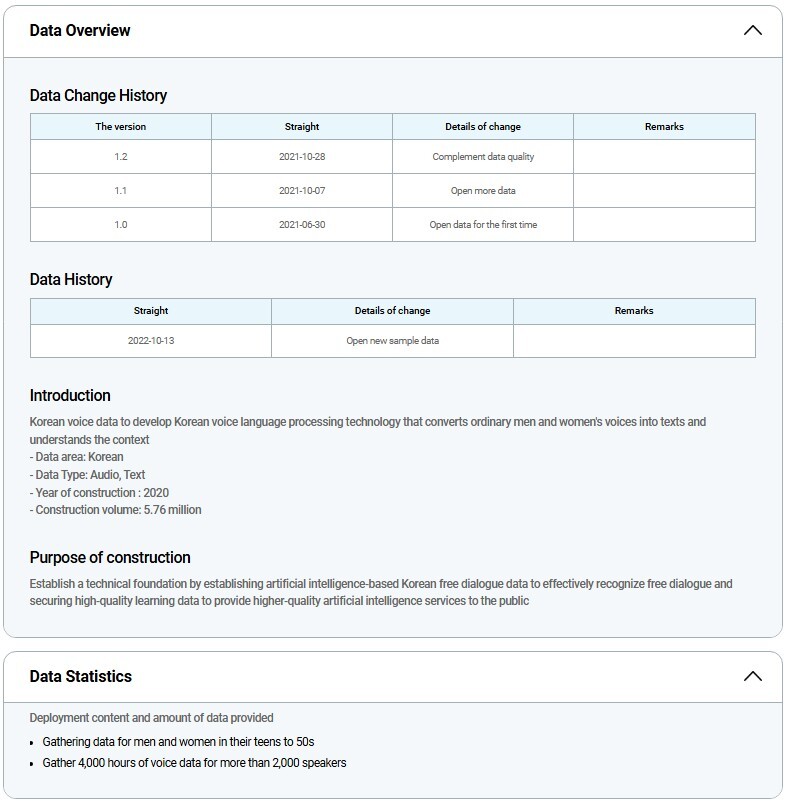Click the Data Overview panel title
The image size is (792, 808).
click(80, 30)
